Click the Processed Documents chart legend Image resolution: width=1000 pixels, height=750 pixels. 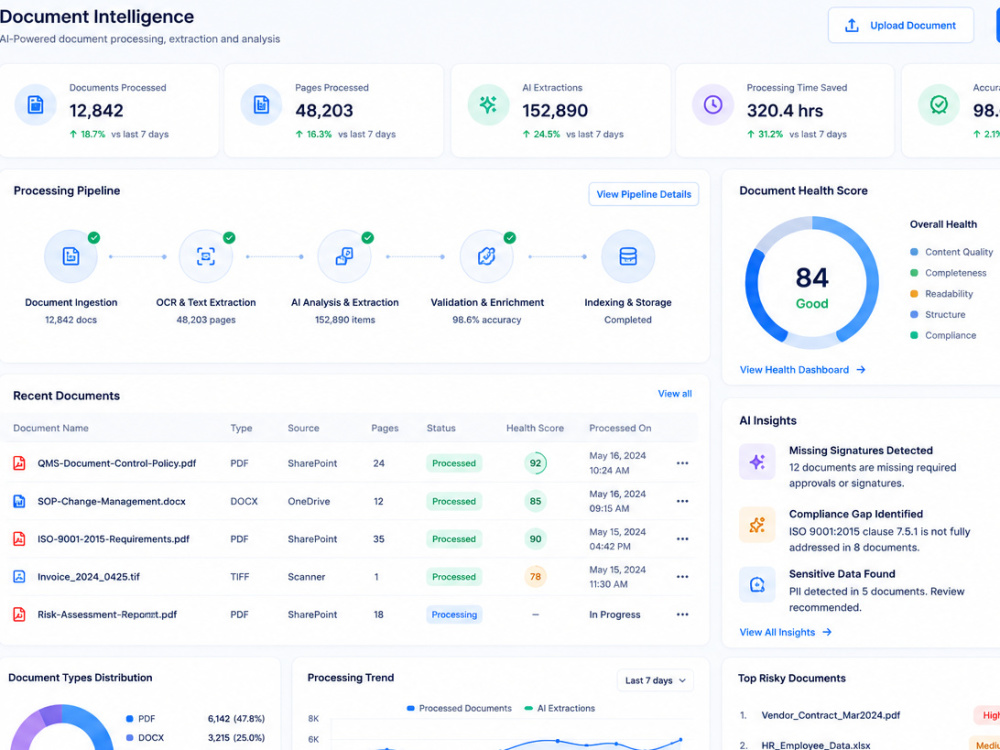pyautogui.click(x=459, y=708)
